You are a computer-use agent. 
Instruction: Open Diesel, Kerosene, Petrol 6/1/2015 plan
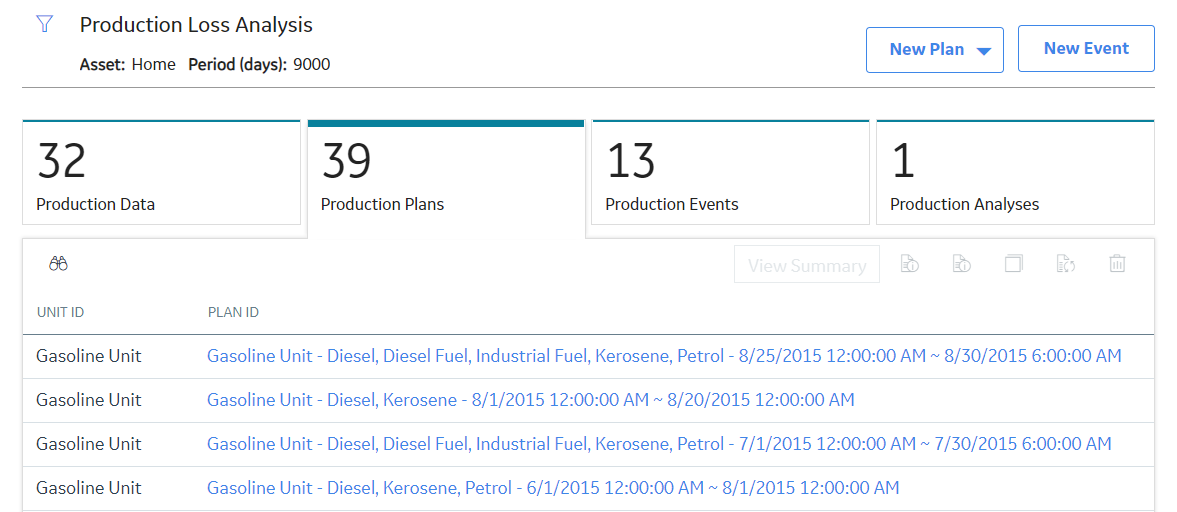tap(553, 489)
